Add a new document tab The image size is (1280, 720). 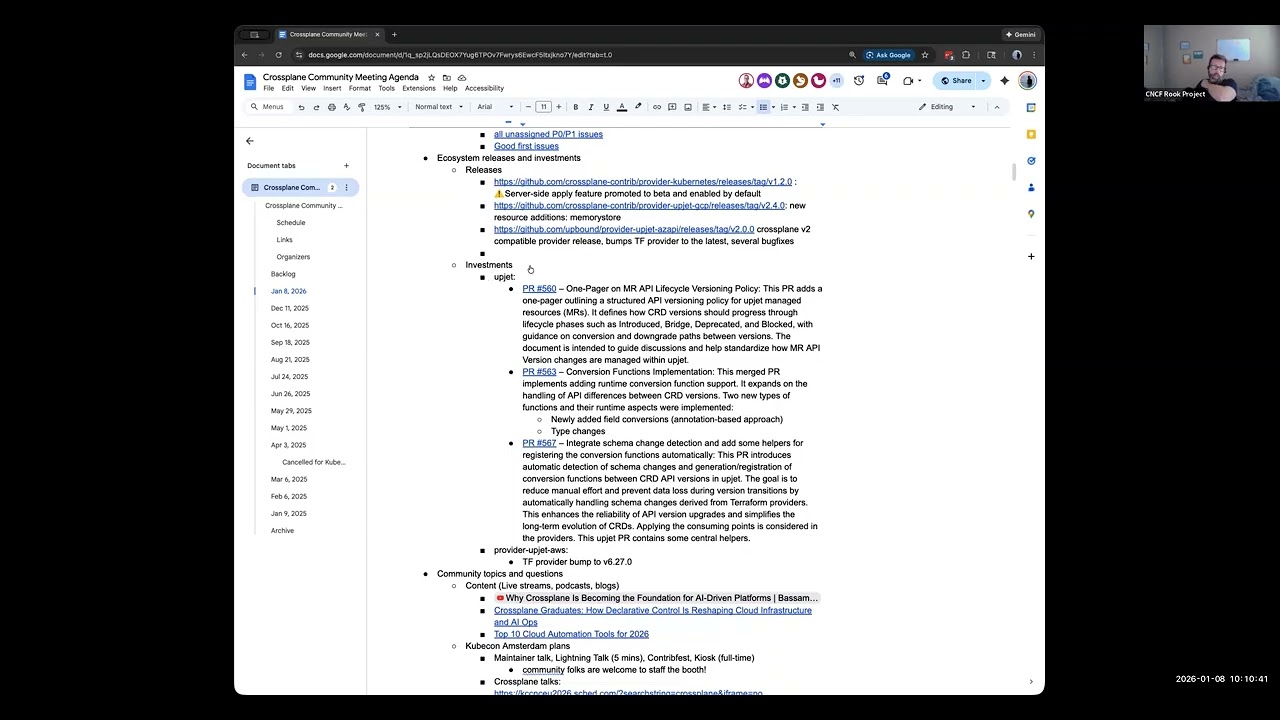346,166
